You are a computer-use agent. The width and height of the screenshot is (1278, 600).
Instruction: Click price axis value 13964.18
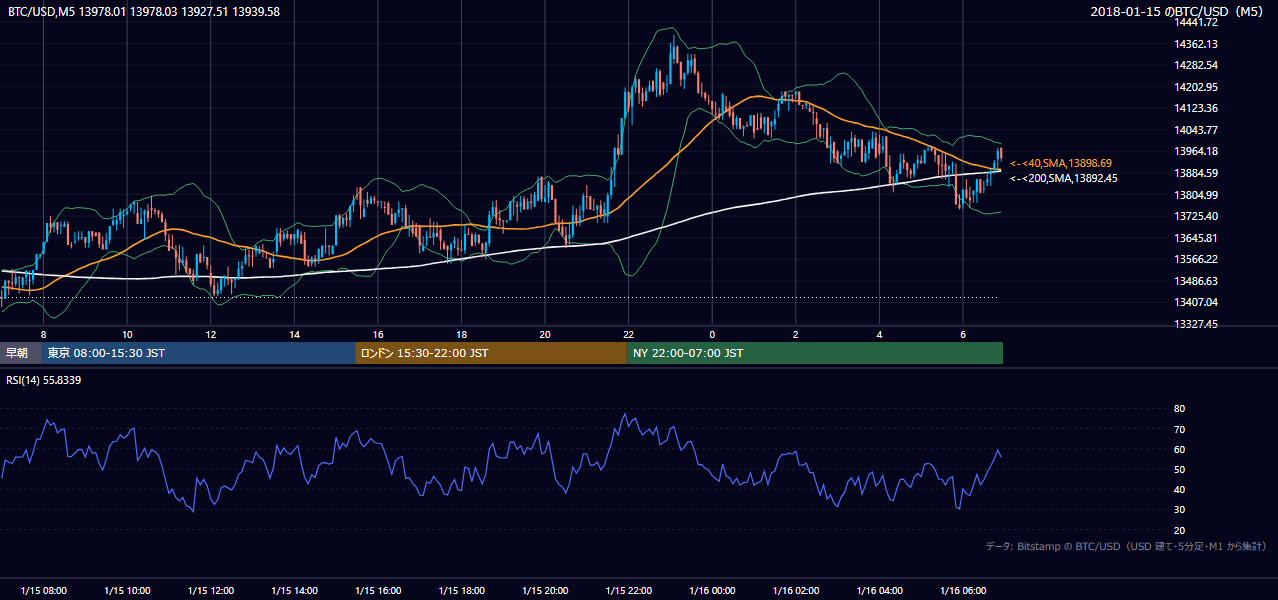(x=1196, y=151)
